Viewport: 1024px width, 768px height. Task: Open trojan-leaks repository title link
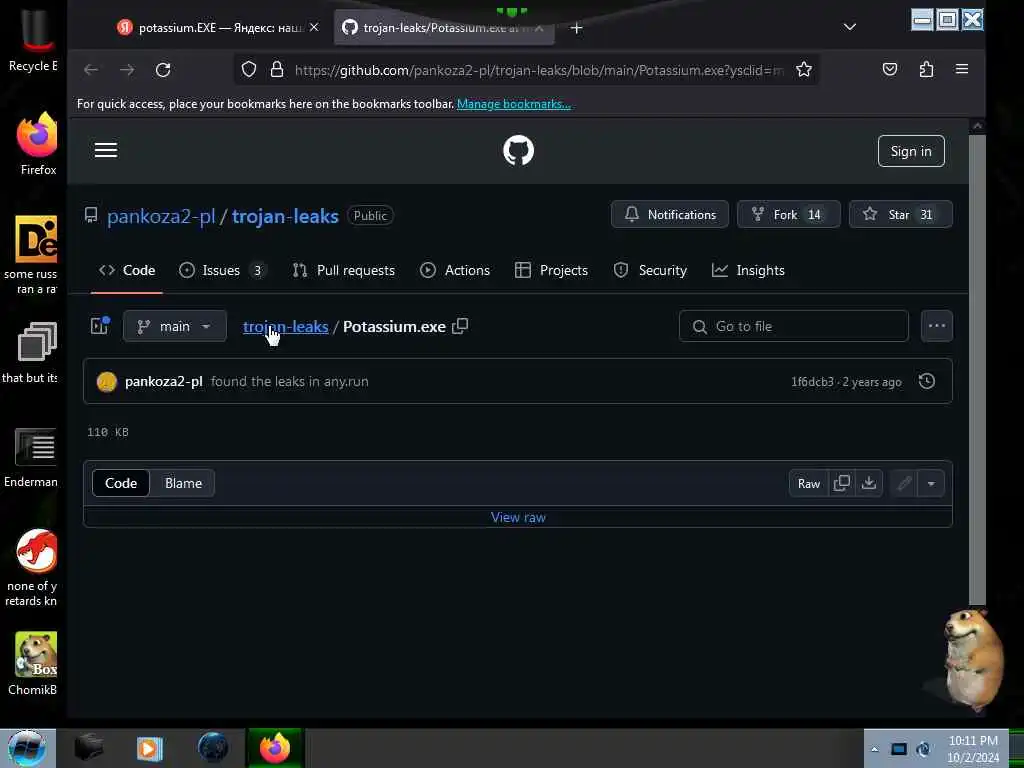285,216
